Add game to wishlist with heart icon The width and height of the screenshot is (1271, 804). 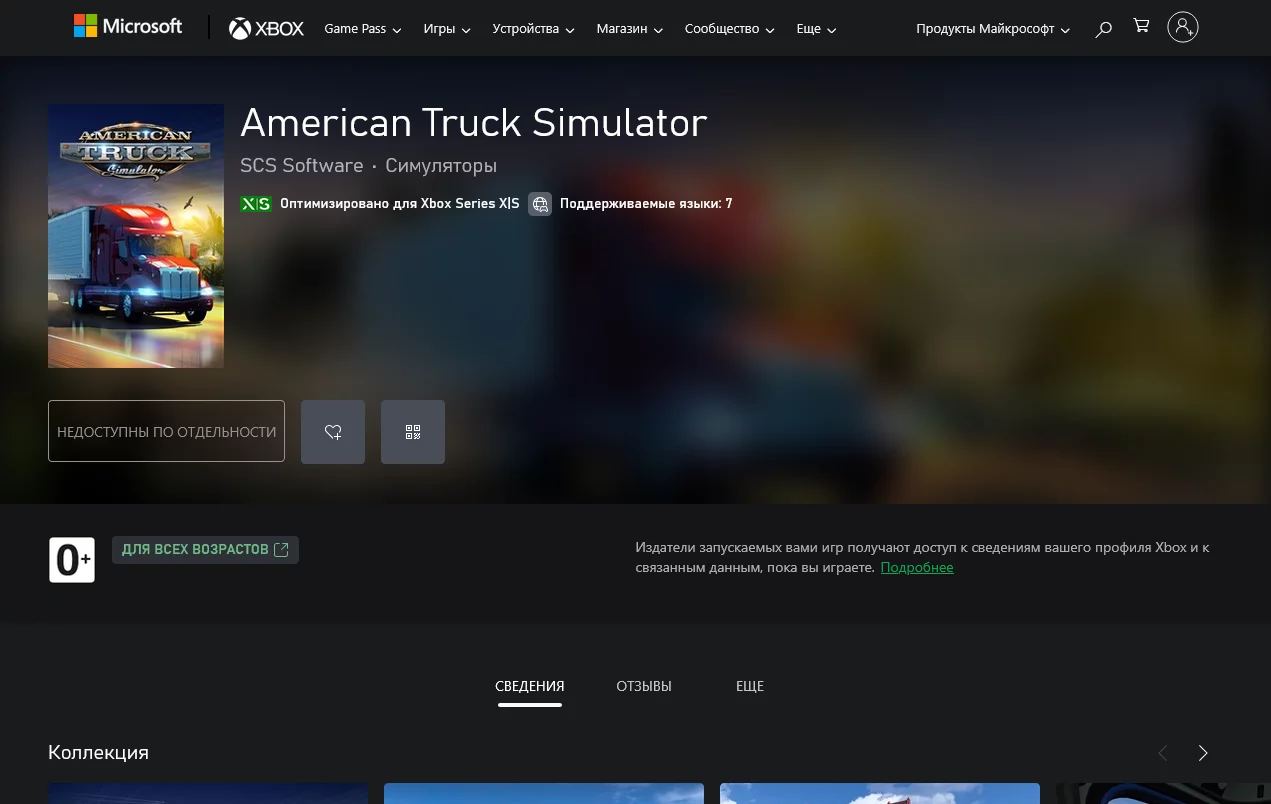click(x=333, y=432)
